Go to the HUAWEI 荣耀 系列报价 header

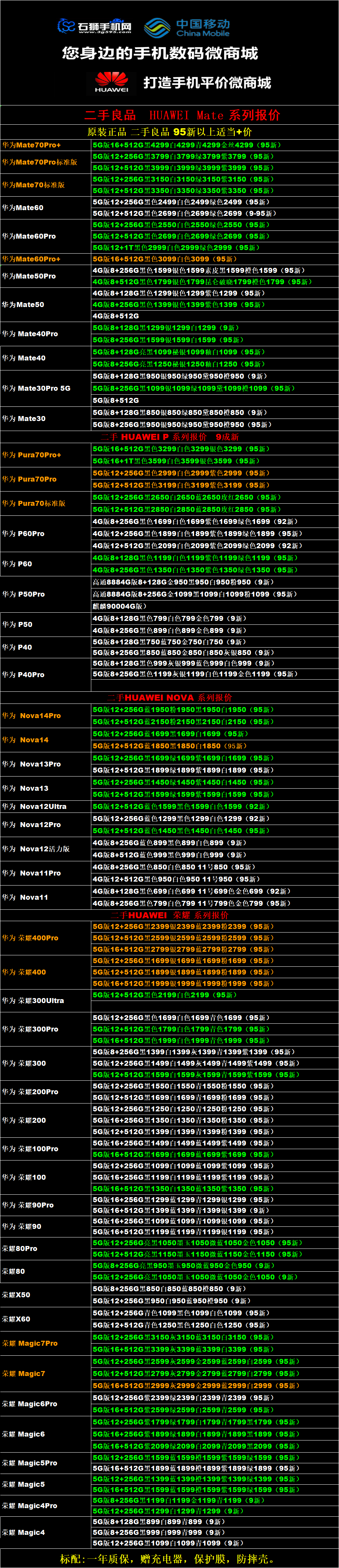point(169,914)
